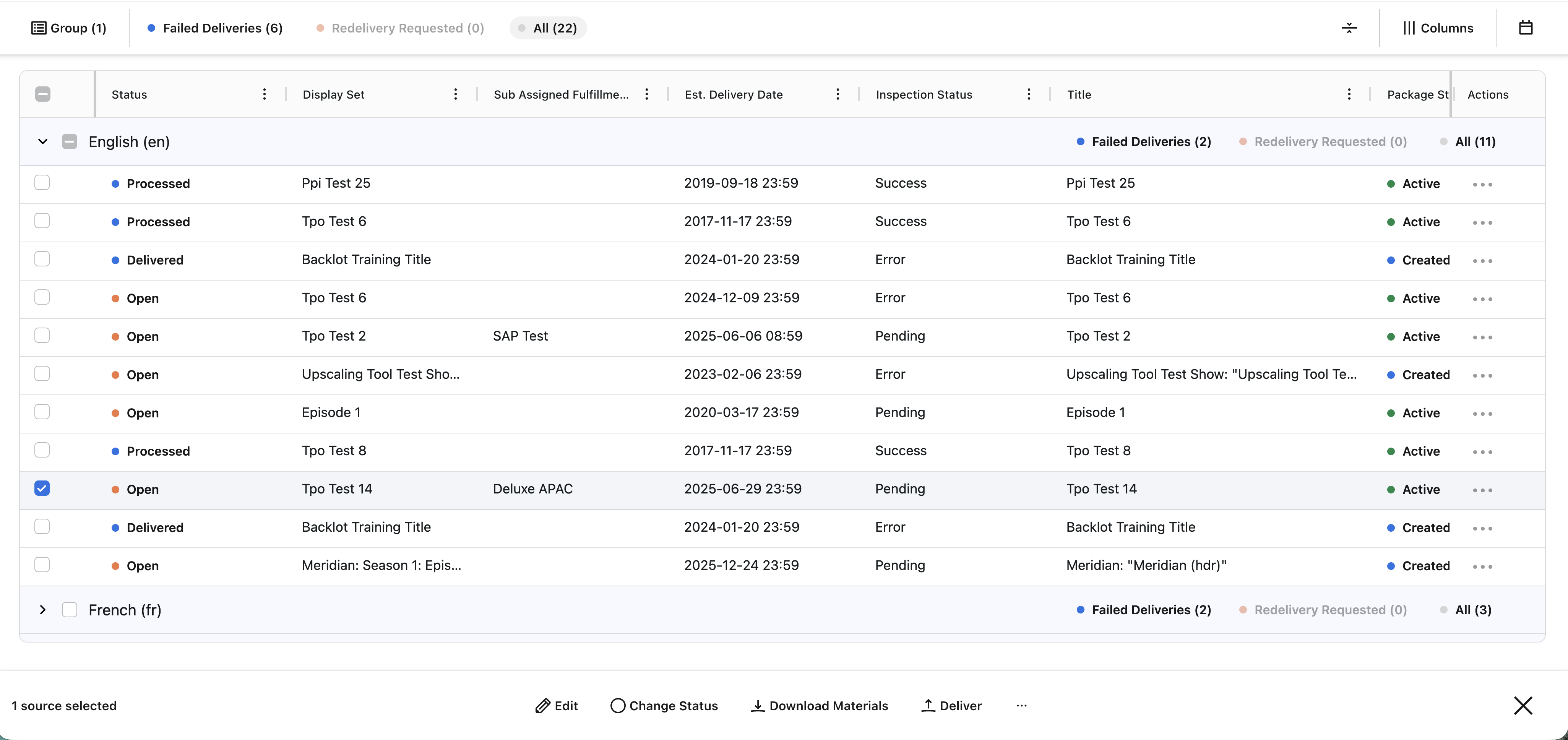Expand the French (fr) group
Image resolution: width=1568 pixels, height=740 pixels.
click(x=42, y=610)
